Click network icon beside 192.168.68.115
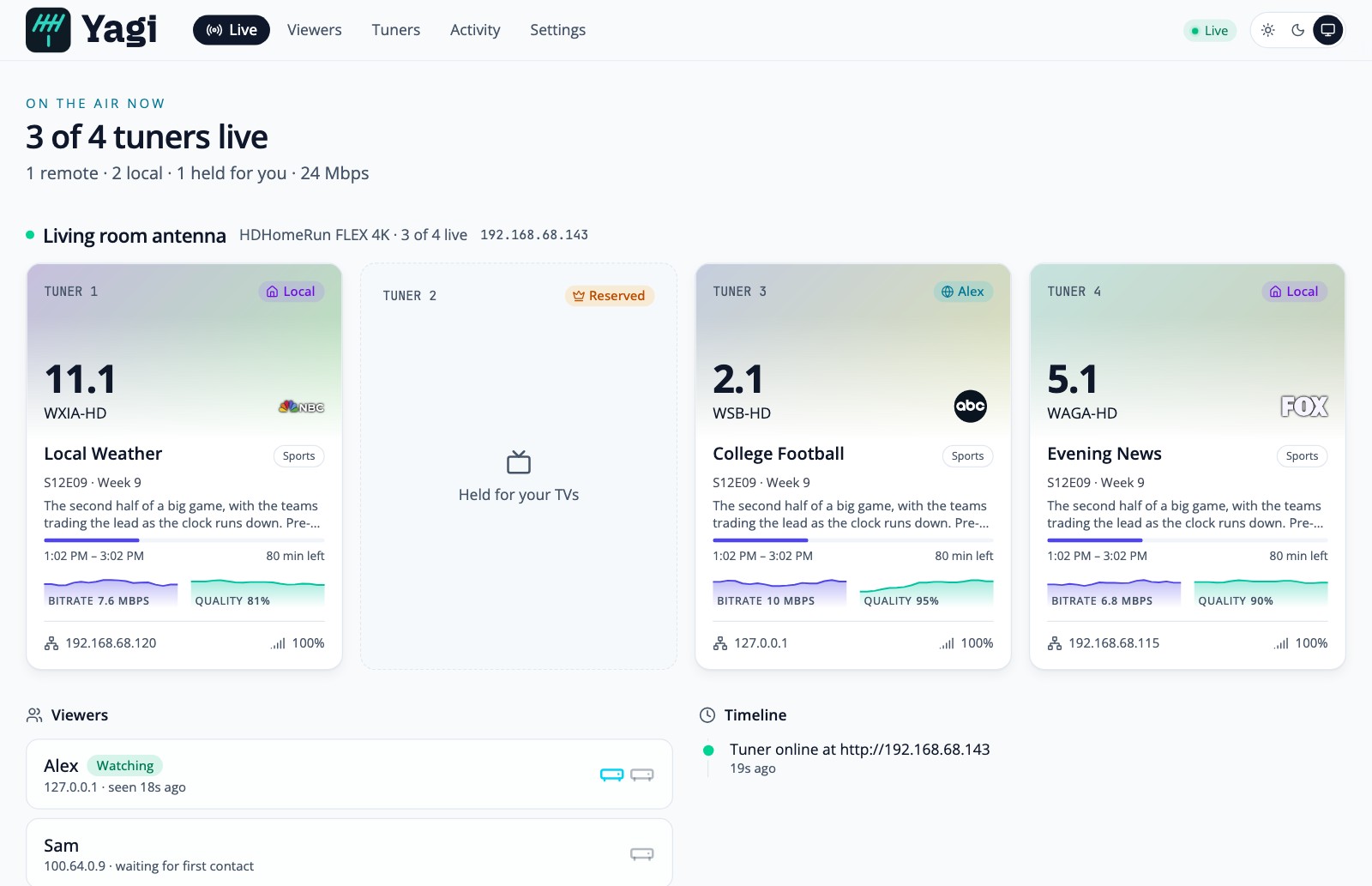Image resolution: width=1372 pixels, height=886 pixels. (x=1055, y=643)
